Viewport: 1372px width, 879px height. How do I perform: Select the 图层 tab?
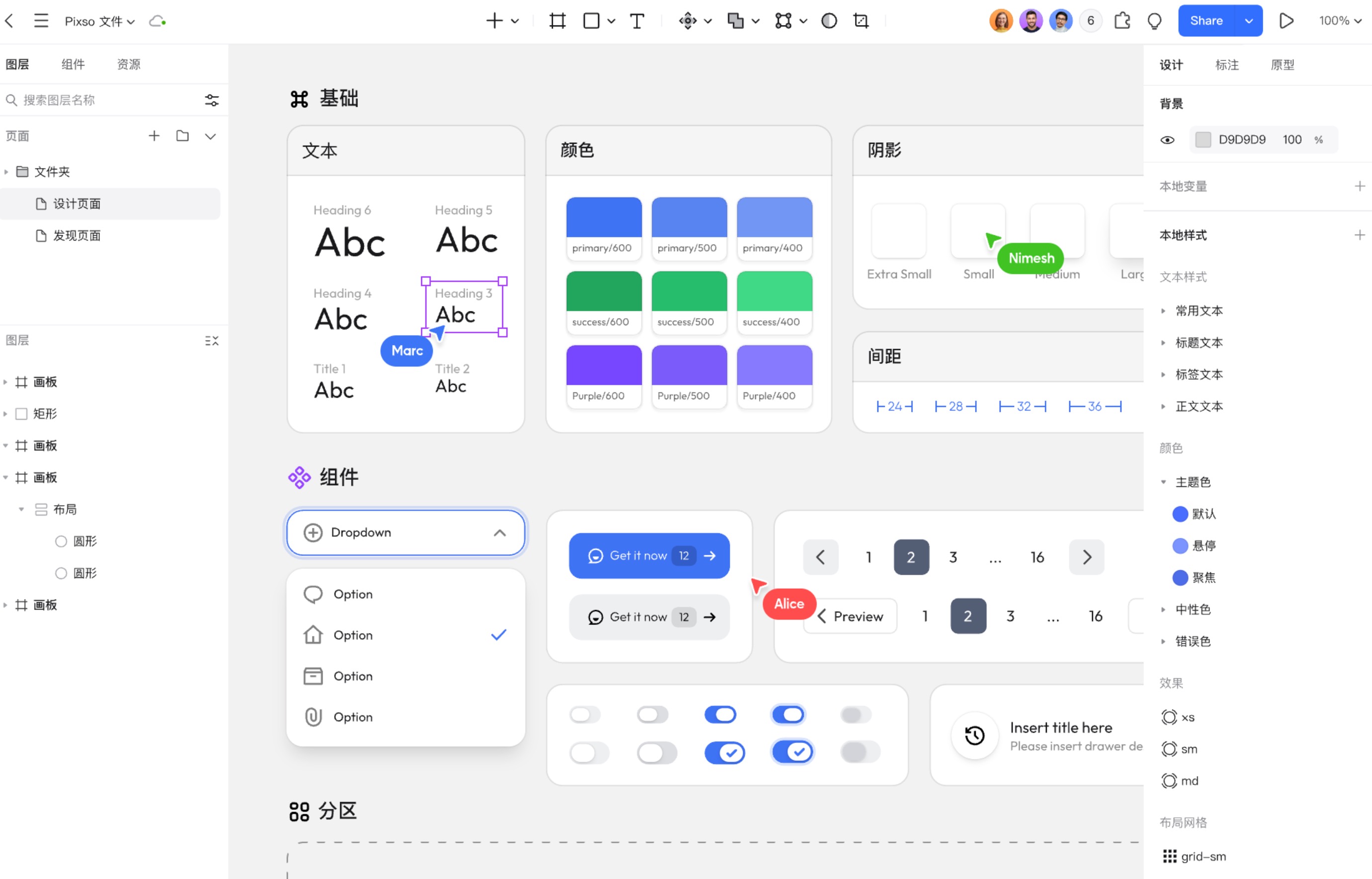(17, 64)
